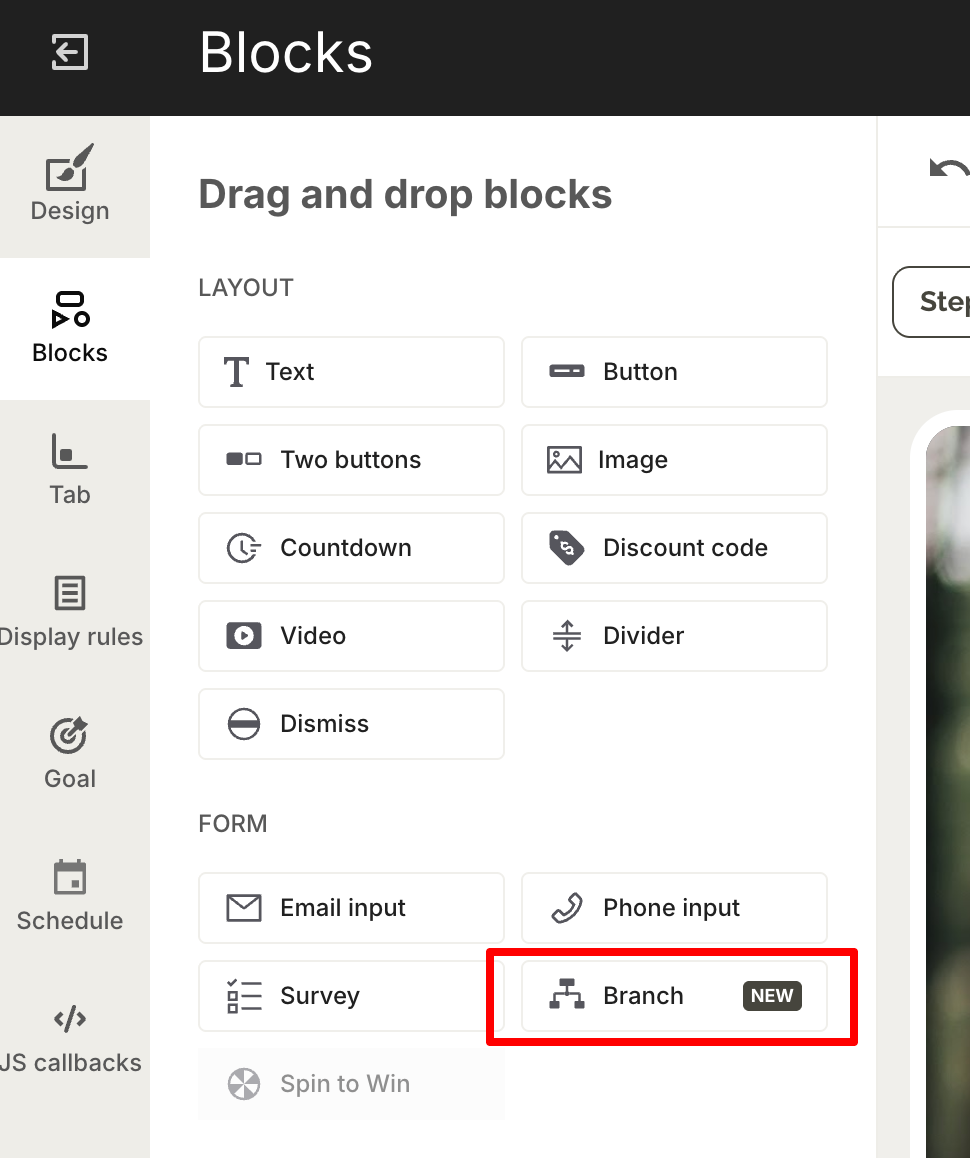Image resolution: width=970 pixels, height=1158 pixels.
Task: Pick the Survey form block
Action: 351,996
